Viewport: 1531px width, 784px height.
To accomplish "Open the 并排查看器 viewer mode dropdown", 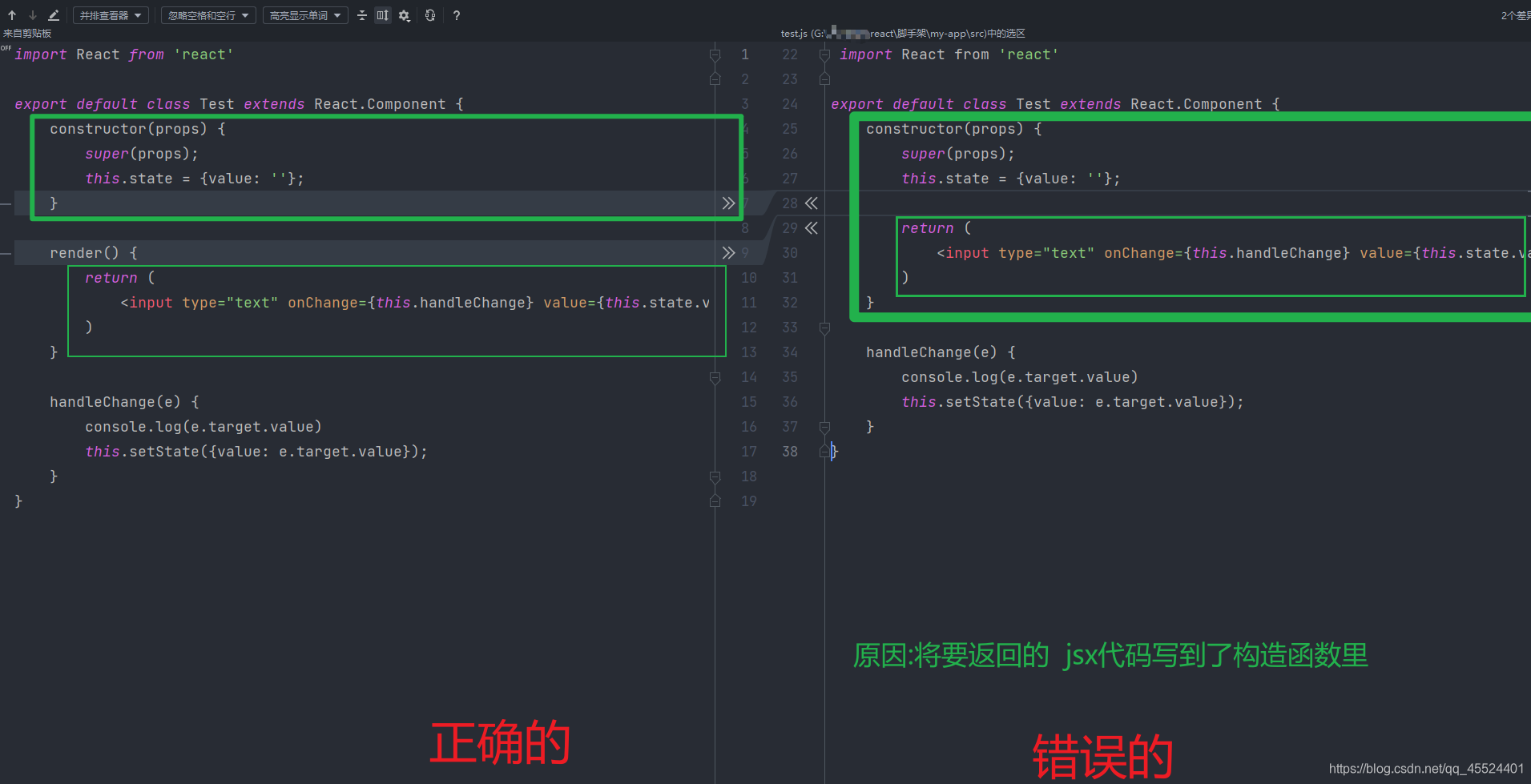I will pos(110,14).
